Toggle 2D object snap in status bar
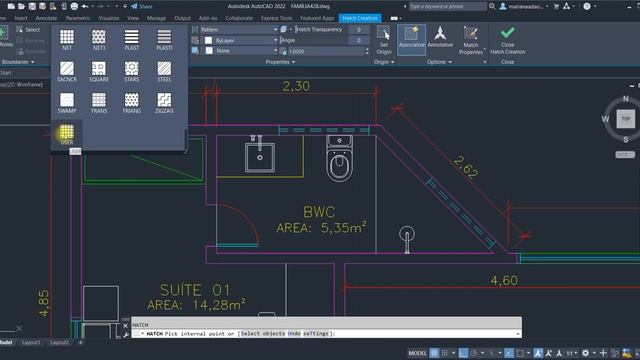Screen dimensions: 640x360 tap(520, 353)
